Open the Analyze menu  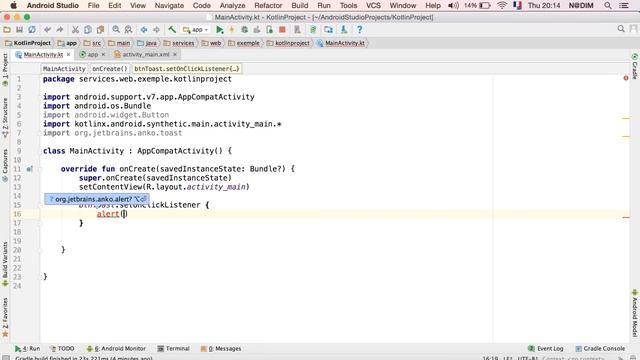pos(232,5)
